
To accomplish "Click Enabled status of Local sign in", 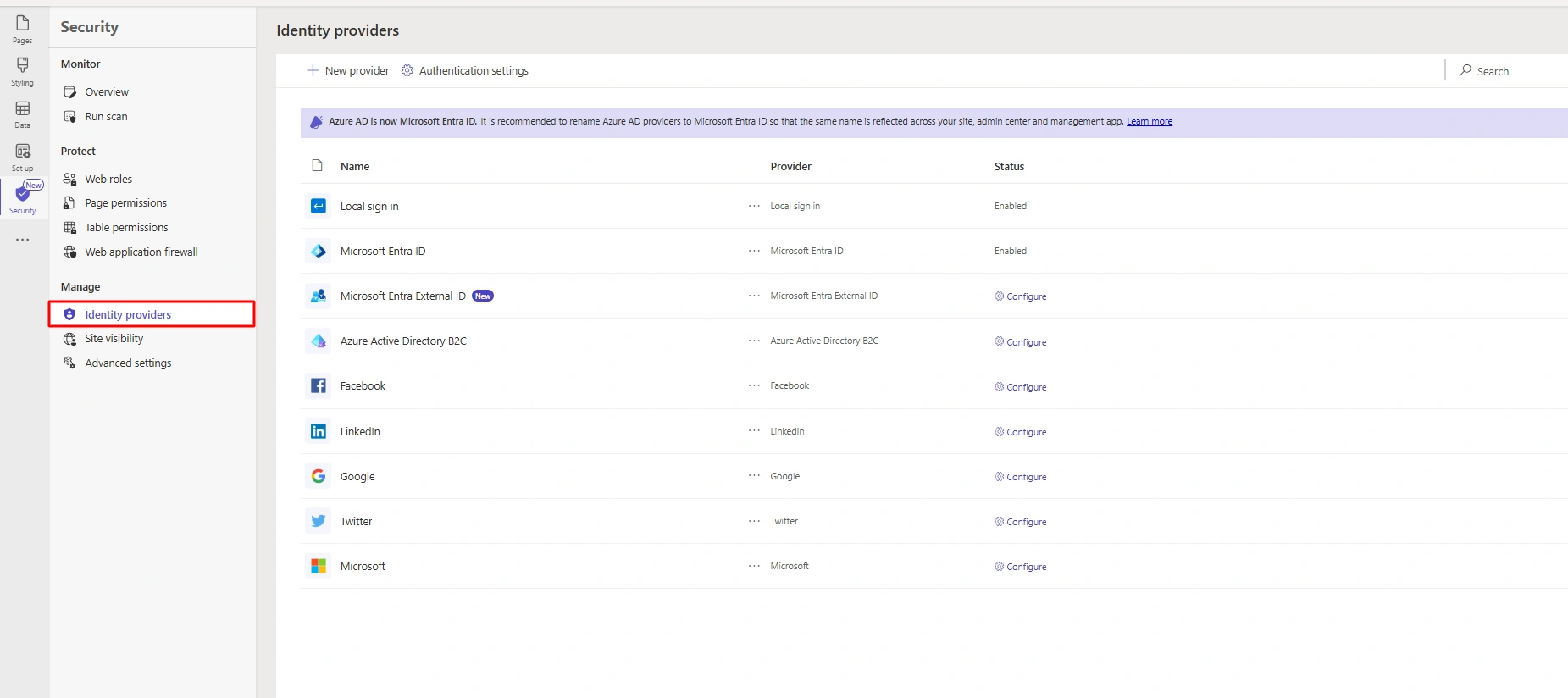I will [1011, 206].
